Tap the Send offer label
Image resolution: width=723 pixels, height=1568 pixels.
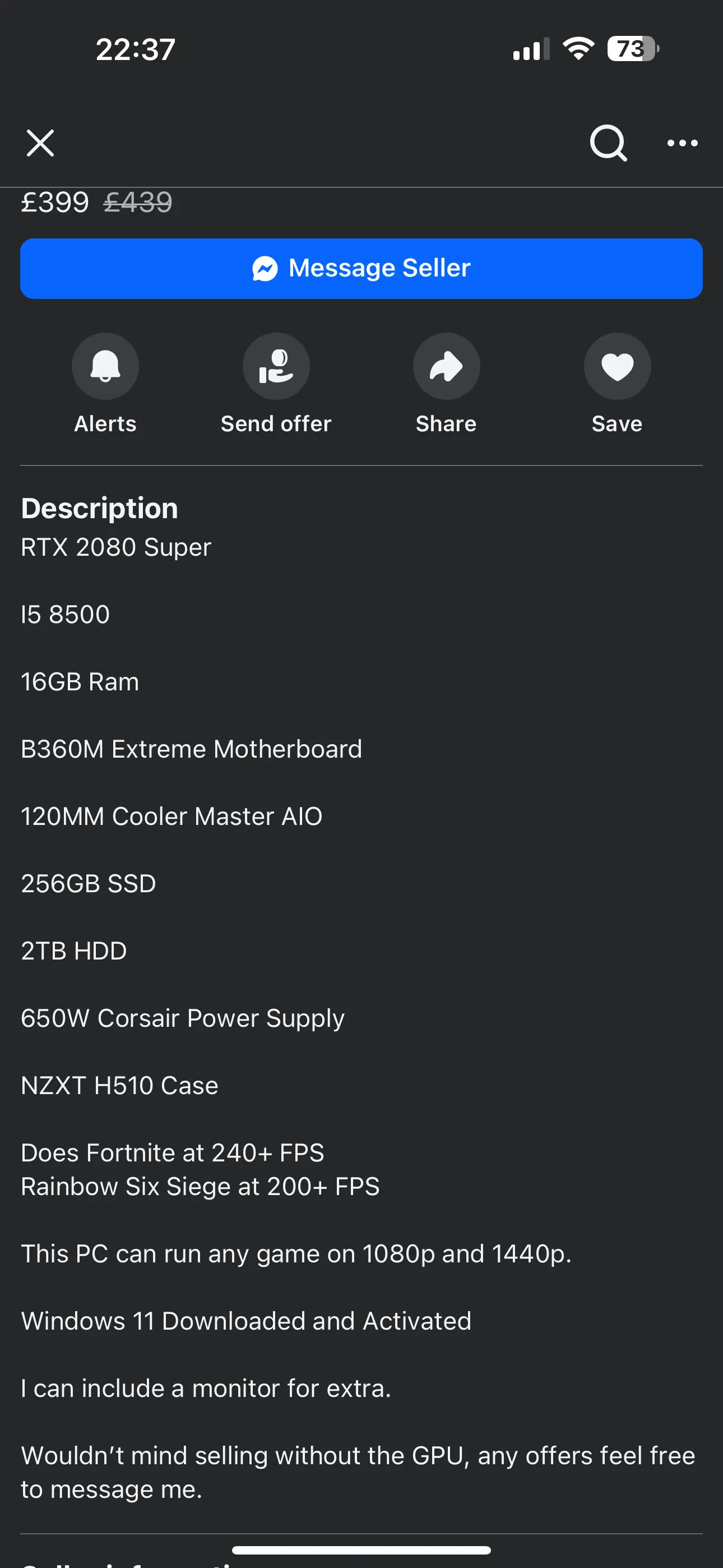coord(276,423)
